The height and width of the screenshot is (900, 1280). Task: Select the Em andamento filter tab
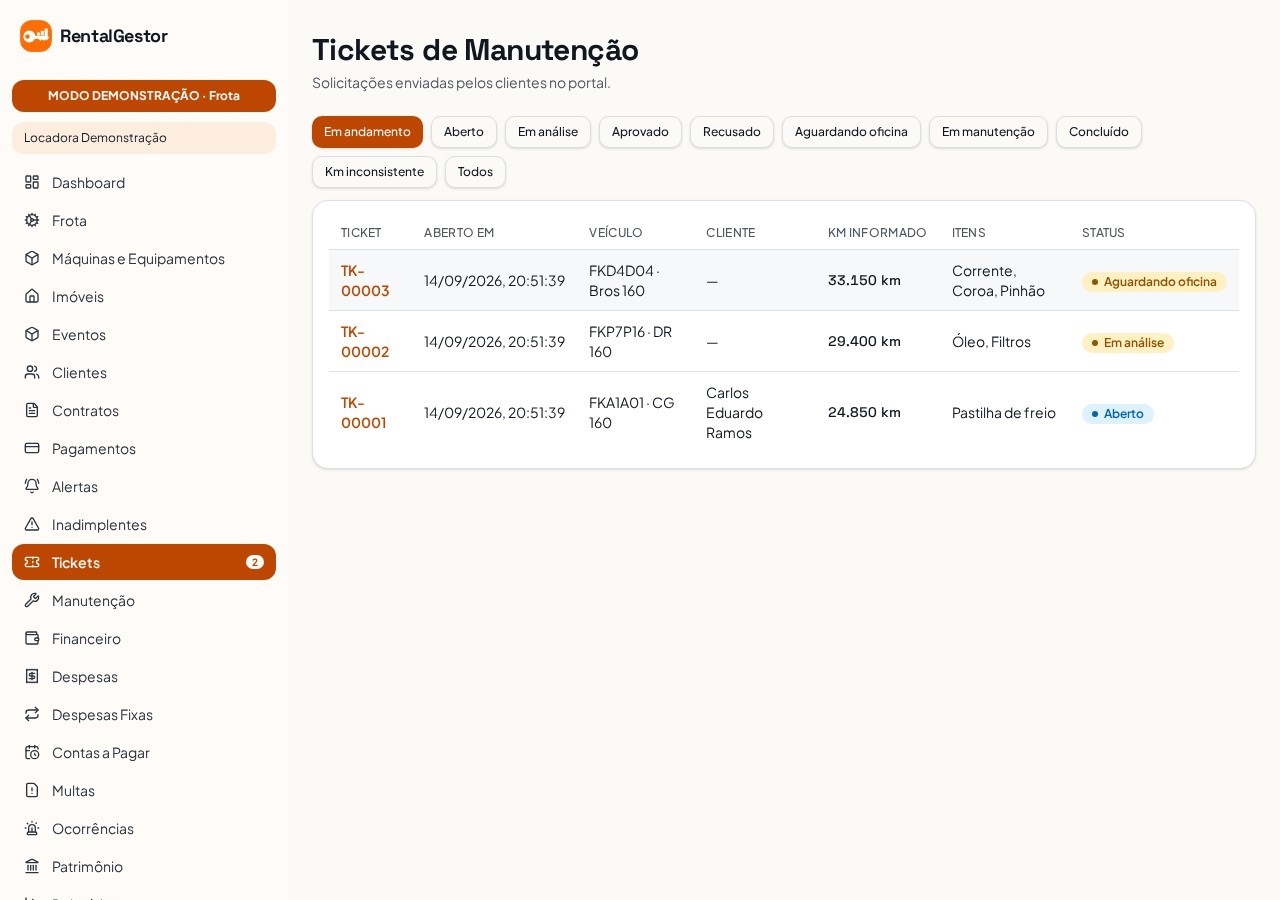367,132
